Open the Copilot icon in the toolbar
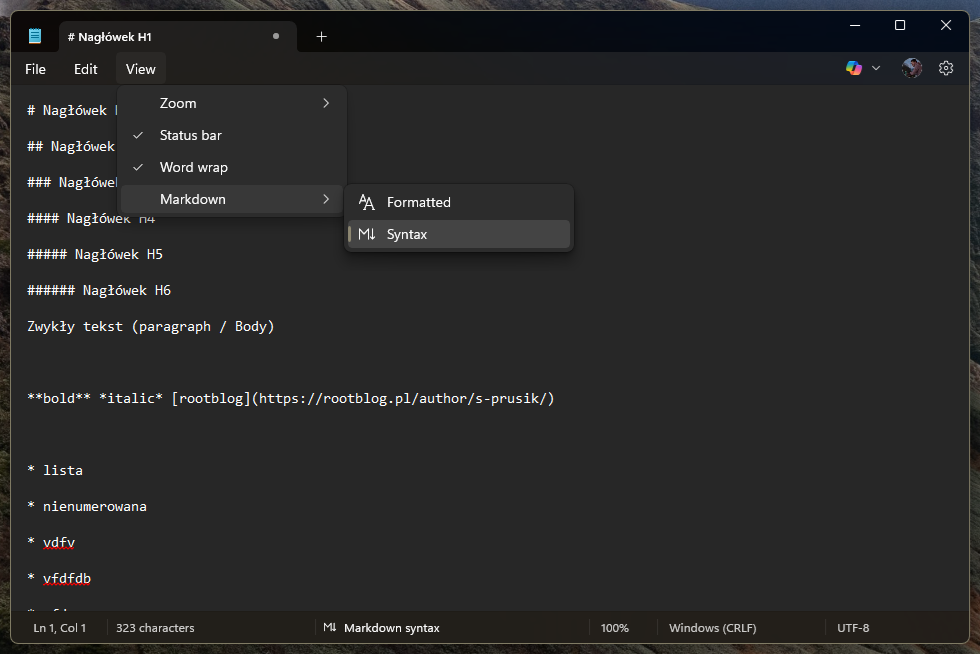Screen dimensions: 980x654 (x=853, y=68)
